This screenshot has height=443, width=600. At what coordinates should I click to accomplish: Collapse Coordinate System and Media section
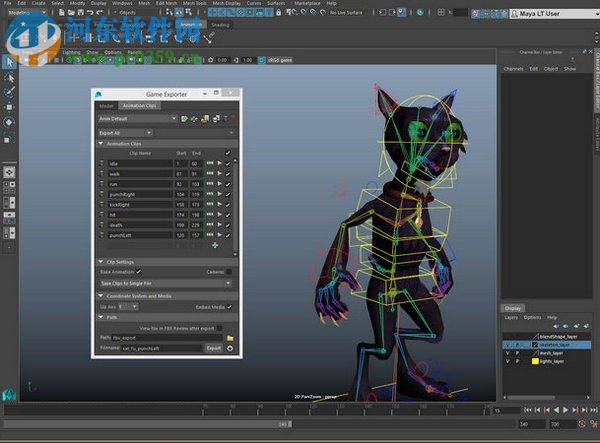point(101,296)
